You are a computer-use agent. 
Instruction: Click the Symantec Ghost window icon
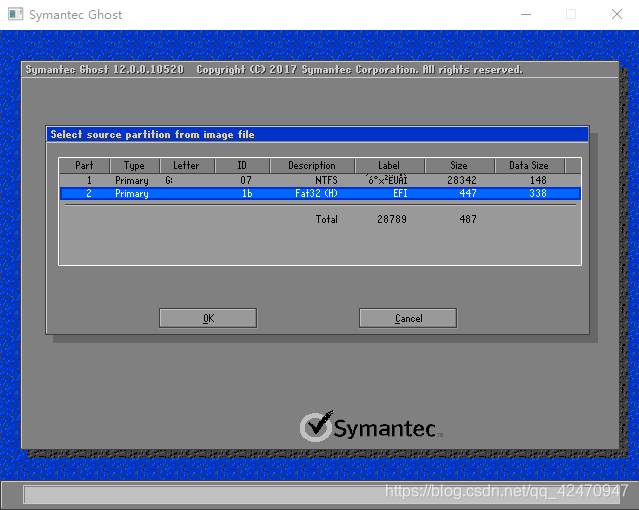coord(15,14)
